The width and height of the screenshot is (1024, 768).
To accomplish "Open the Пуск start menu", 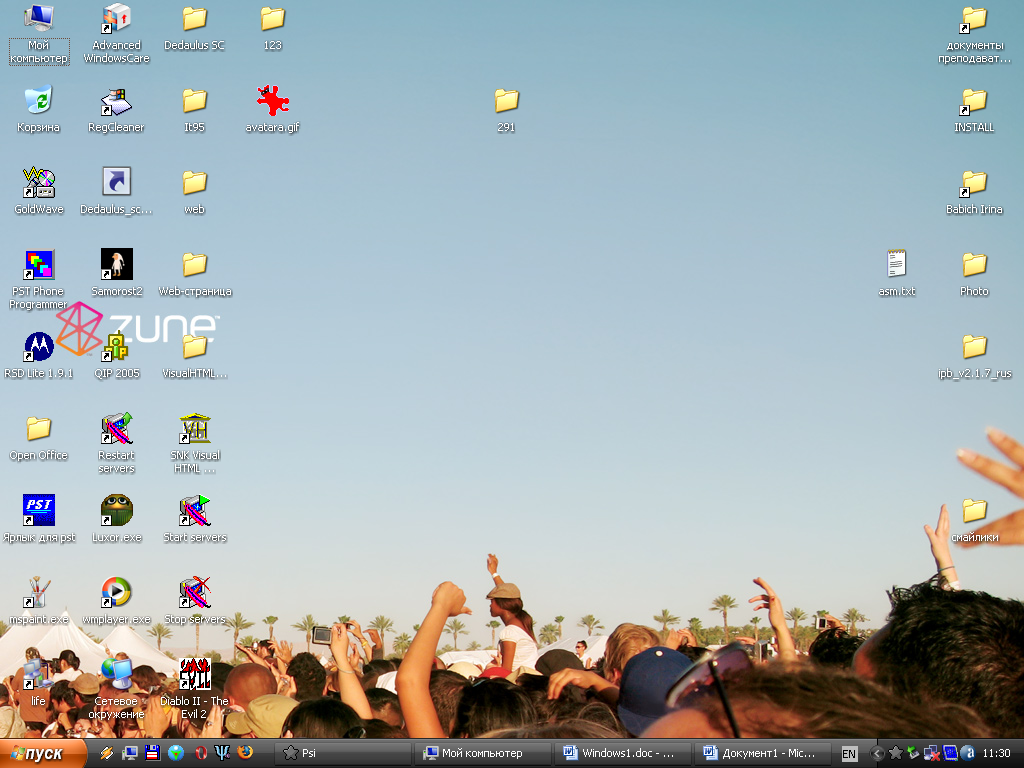I will (x=42, y=754).
